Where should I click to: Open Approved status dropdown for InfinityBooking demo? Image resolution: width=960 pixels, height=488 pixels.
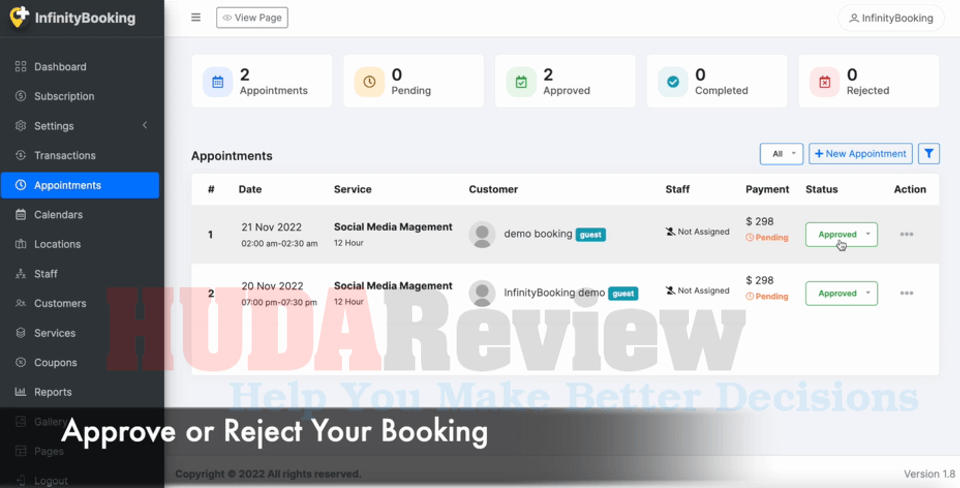[x=841, y=293]
